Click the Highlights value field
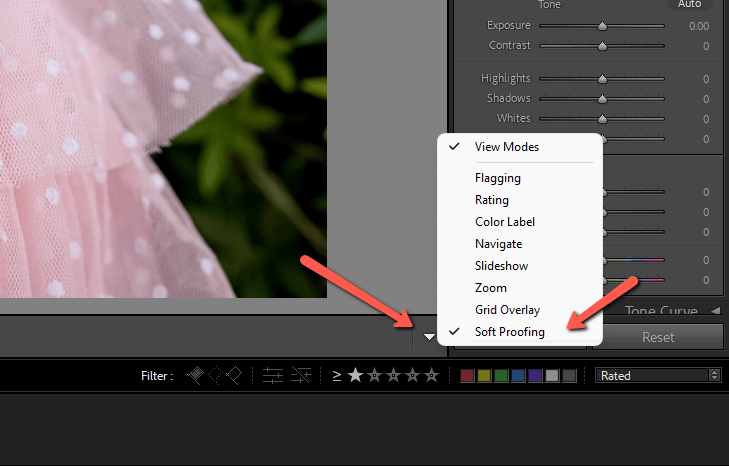The image size is (729, 466). (x=706, y=80)
